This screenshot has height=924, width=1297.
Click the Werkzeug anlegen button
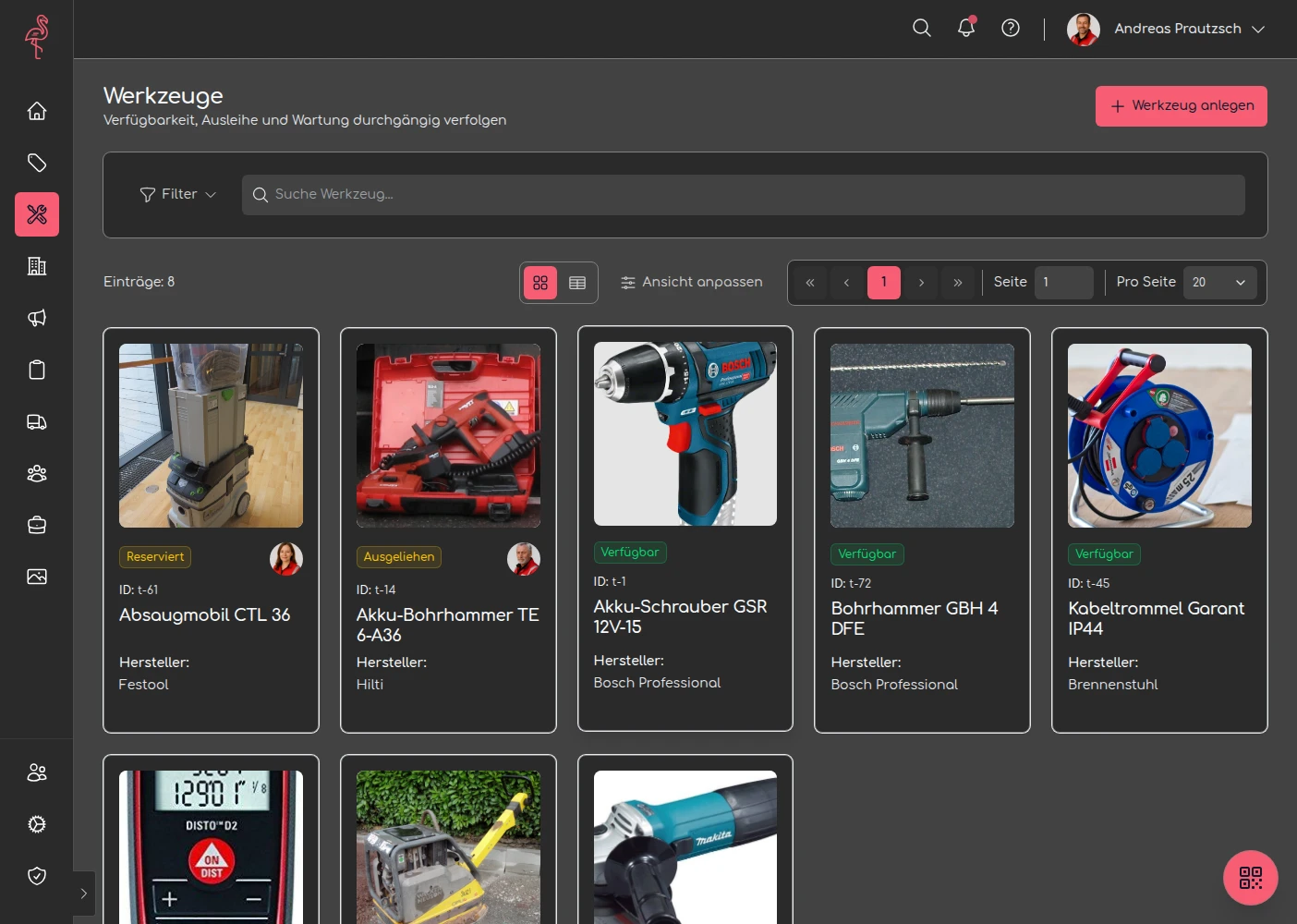click(1182, 106)
